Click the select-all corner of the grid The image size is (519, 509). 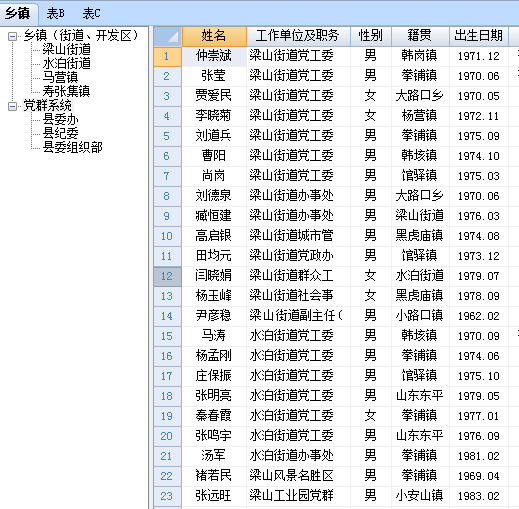(168, 37)
